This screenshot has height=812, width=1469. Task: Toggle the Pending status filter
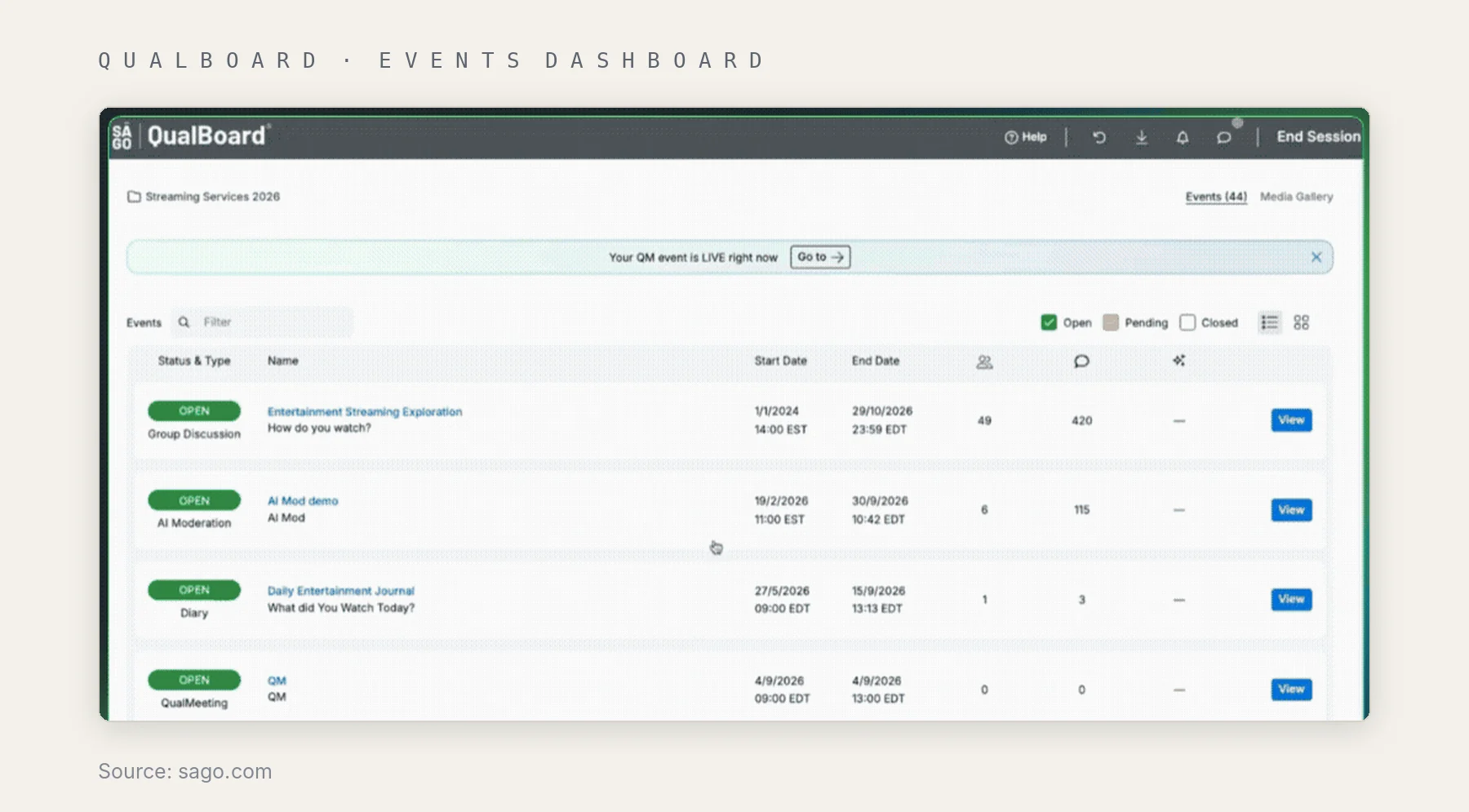(1111, 322)
